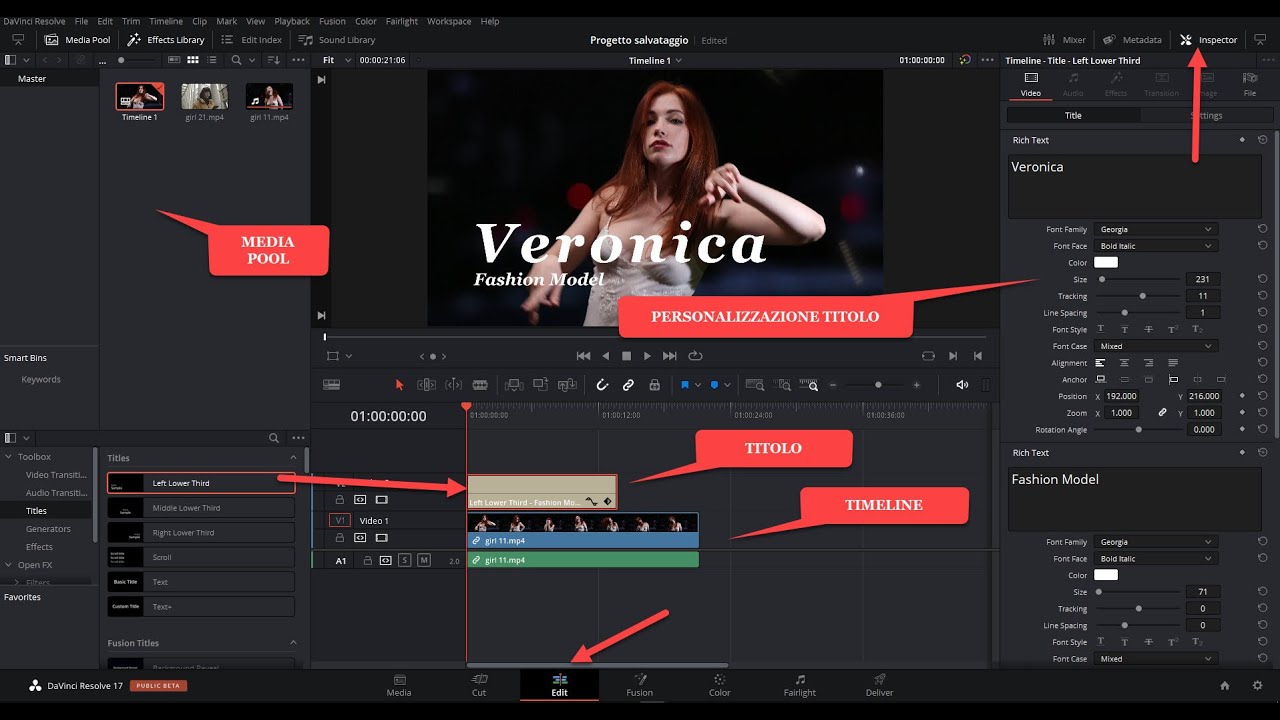The width and height of the screenshot is (1280, 720).
Task: Toggle the Zoom X/Y link icon
Action: tap(1162, 412)
